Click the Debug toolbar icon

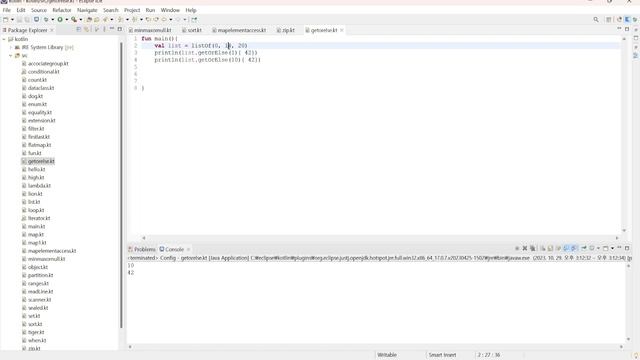46,20
